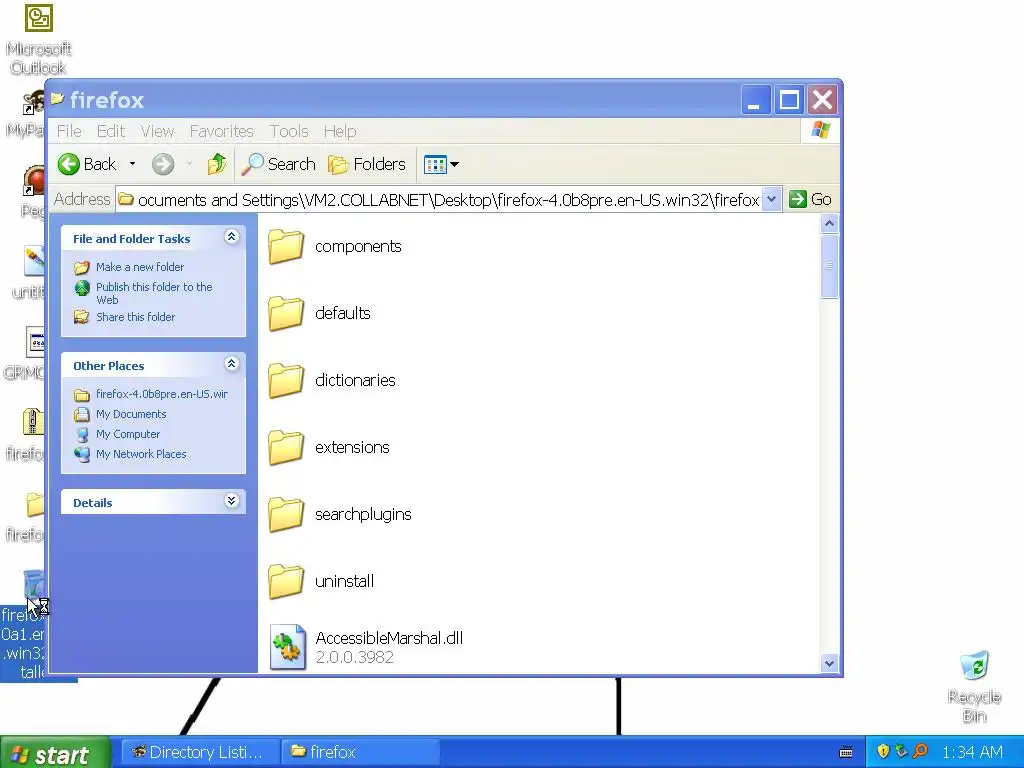The width and height of the screenshot is (1024, 768).
Task: Open the Back history dropdown arrow
Action: tap(132, 164)
